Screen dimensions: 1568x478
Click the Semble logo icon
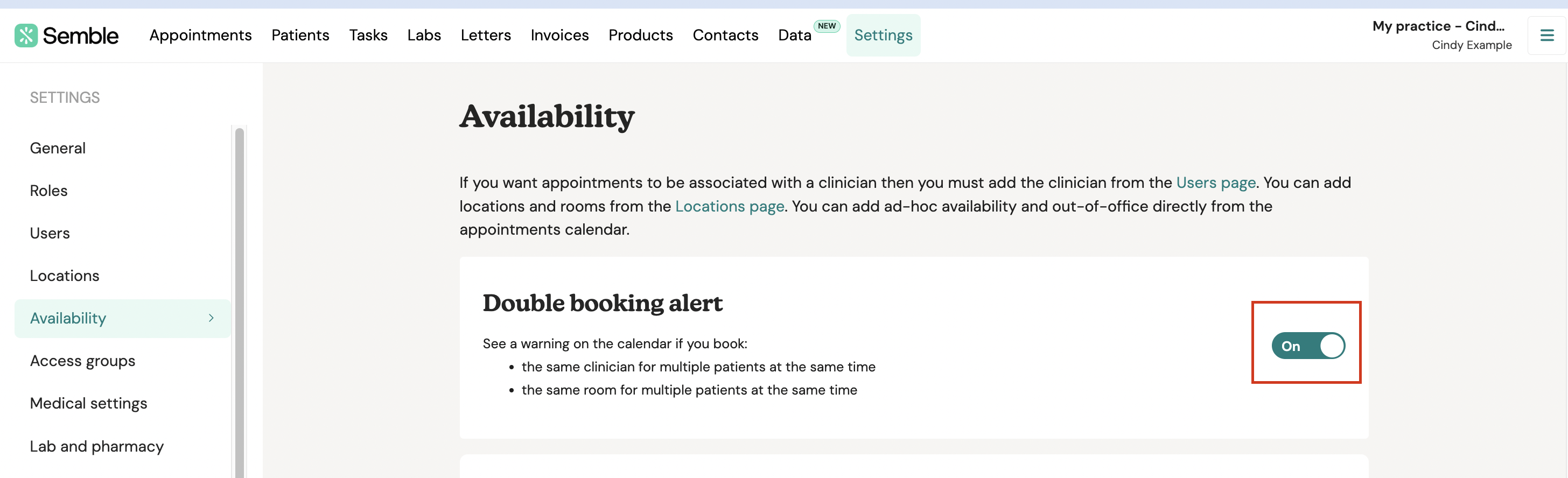click(26, 36)
